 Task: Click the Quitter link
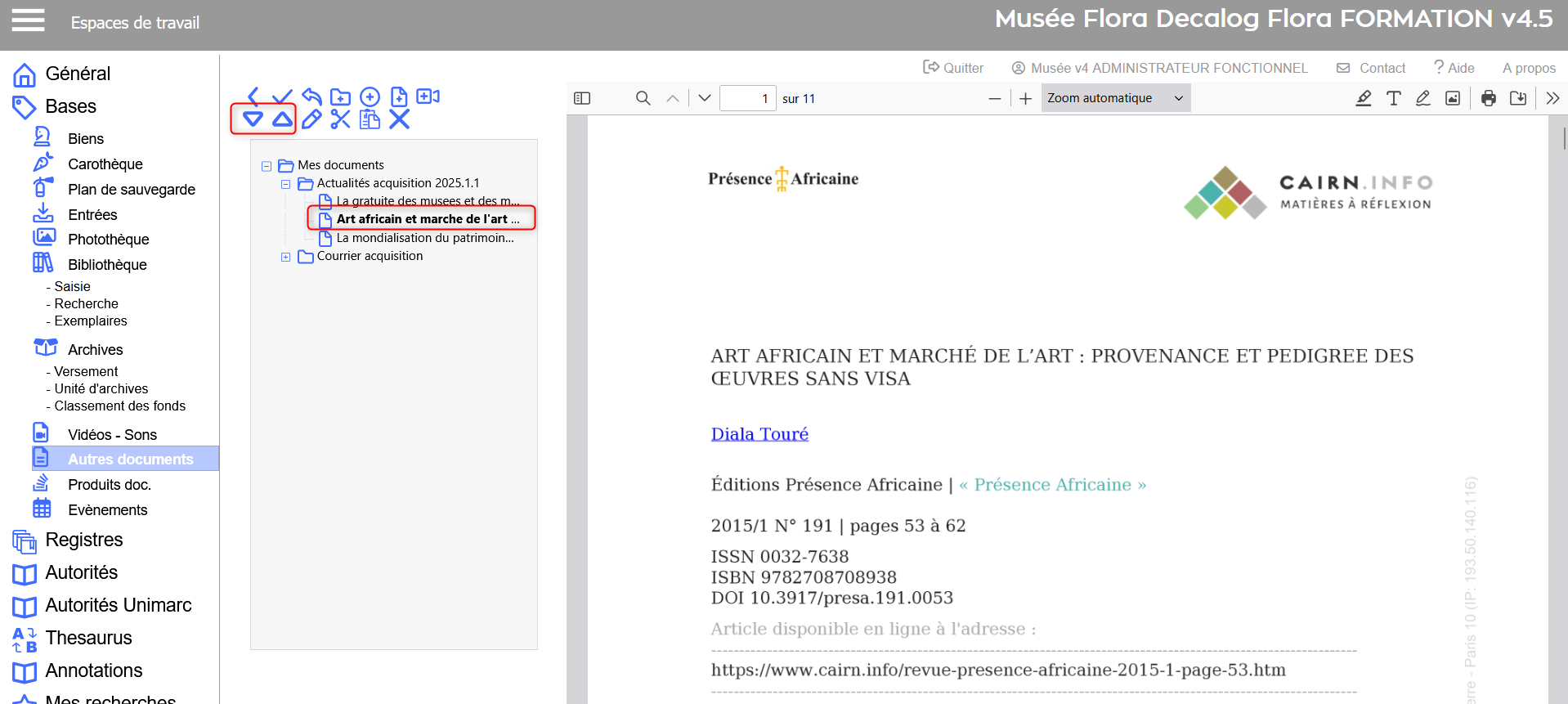953,68
